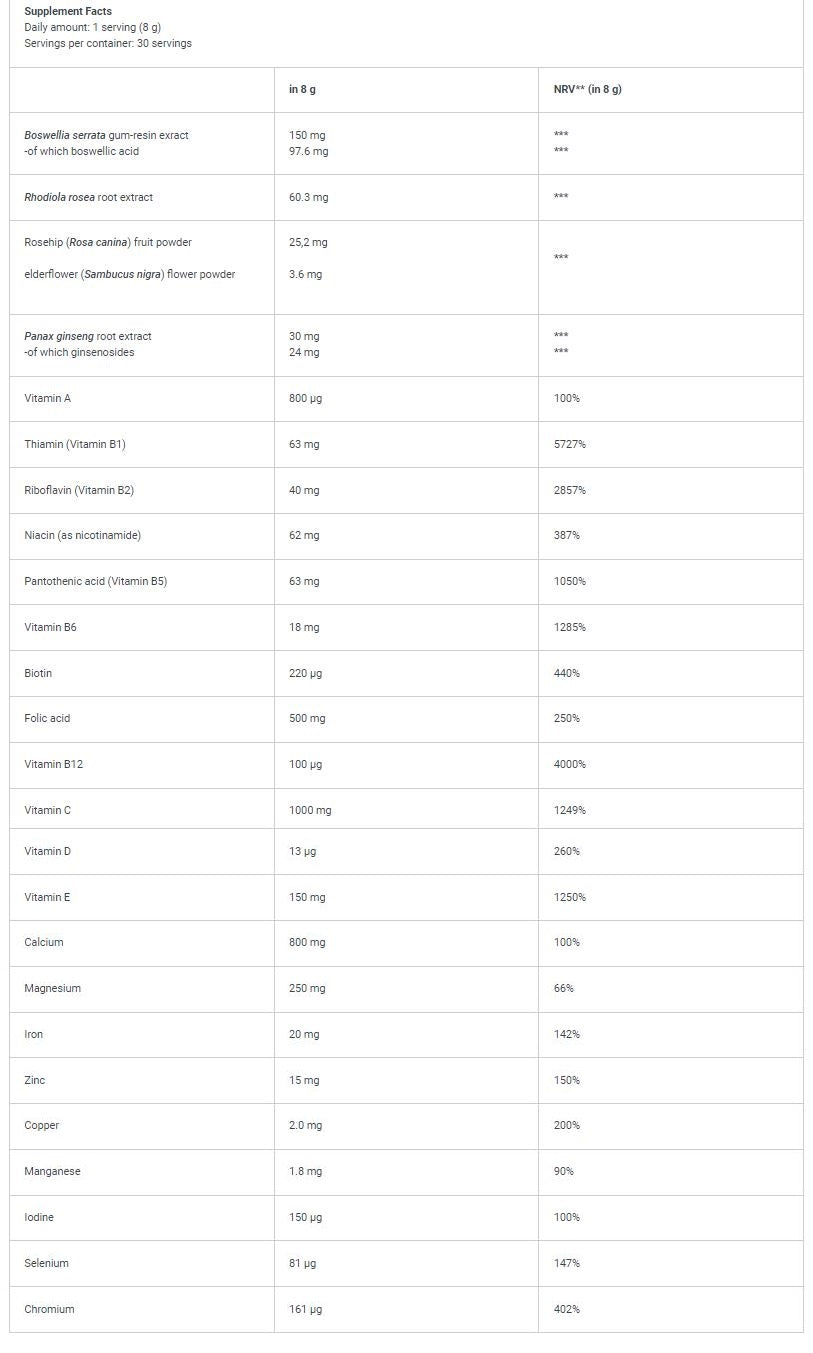The width and height of the screenshot is (813, 1353).
Task: Click the 142% Iron NRV value
Action: coord(566,1034)
